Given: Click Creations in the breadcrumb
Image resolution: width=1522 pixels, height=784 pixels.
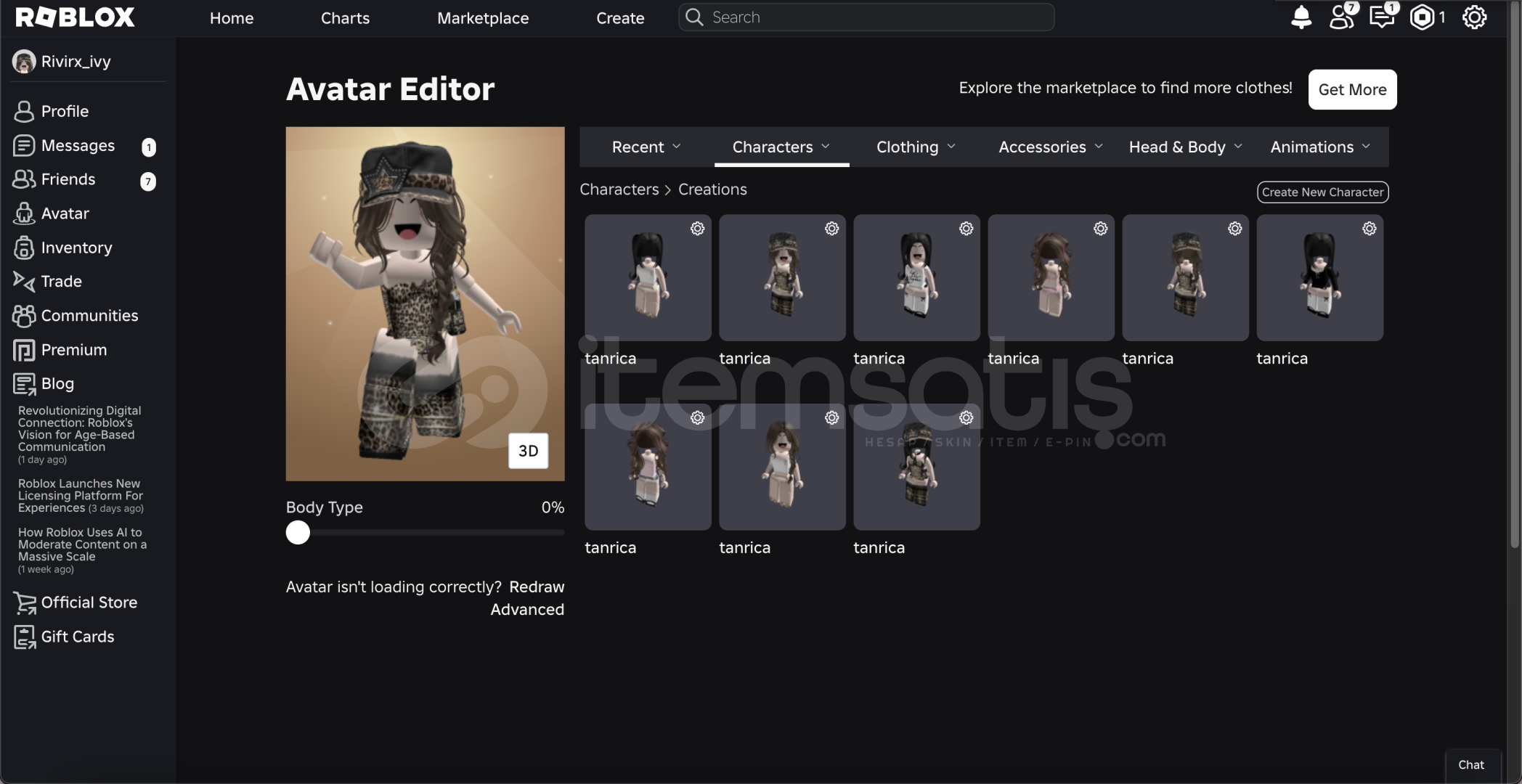Looking at the screenshot, I should click(x=712, y=189).
